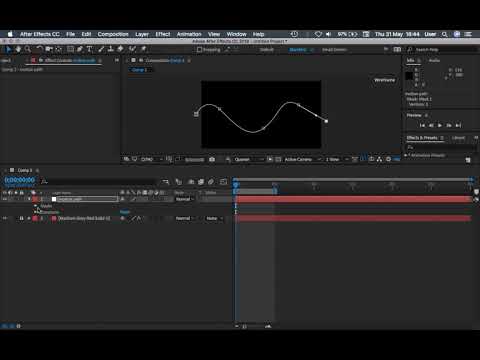Switch to the Standard workspace
This screenshot has width=480, height=360.
point(298,50)
